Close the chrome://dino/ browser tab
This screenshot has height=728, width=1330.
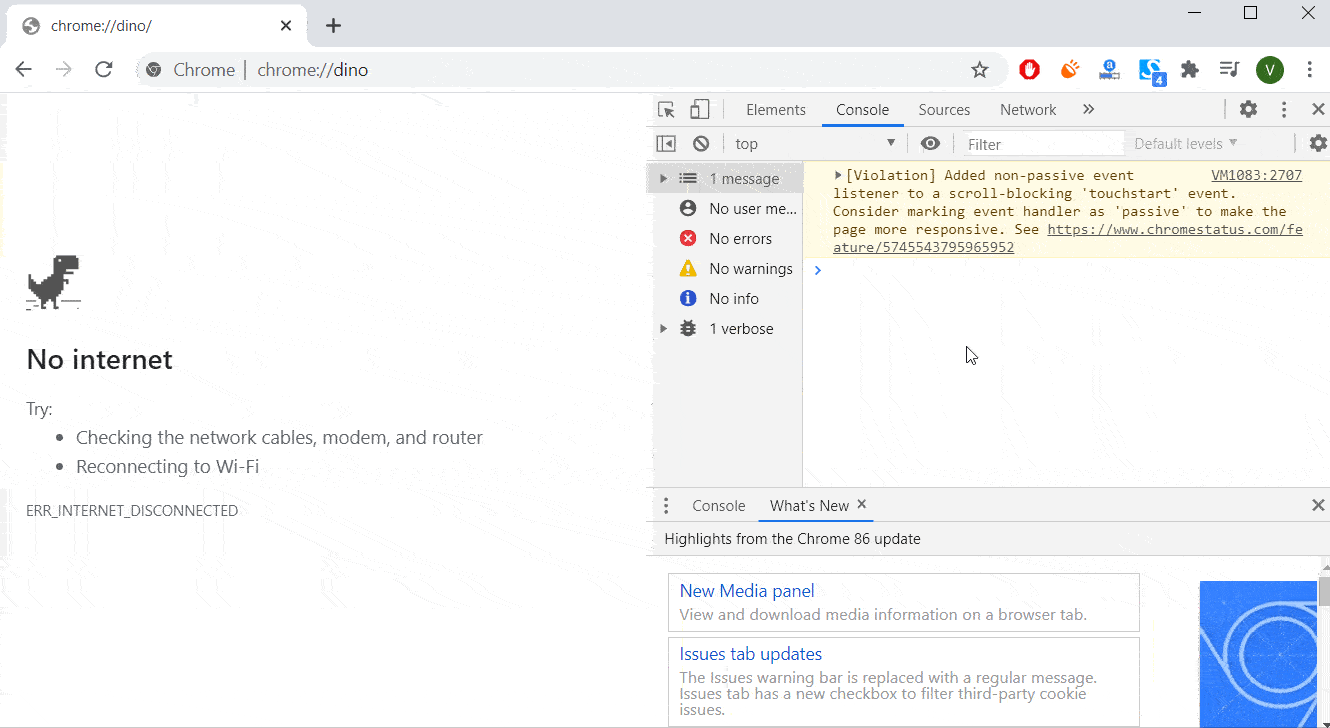(286, 26)
